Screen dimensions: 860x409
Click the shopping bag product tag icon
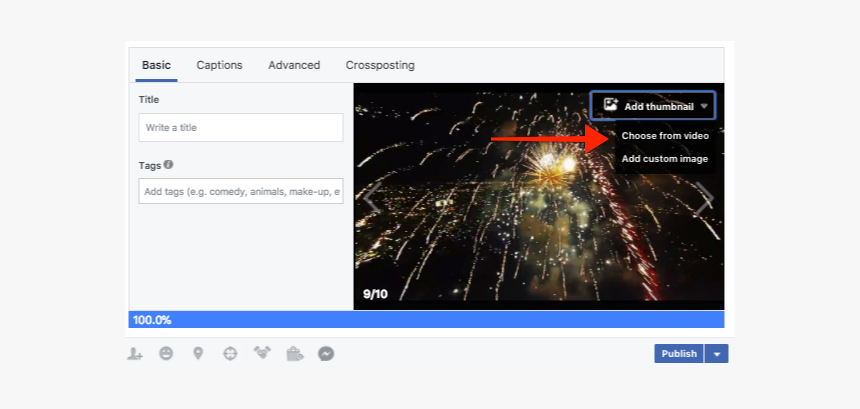(x=295, y=354)
